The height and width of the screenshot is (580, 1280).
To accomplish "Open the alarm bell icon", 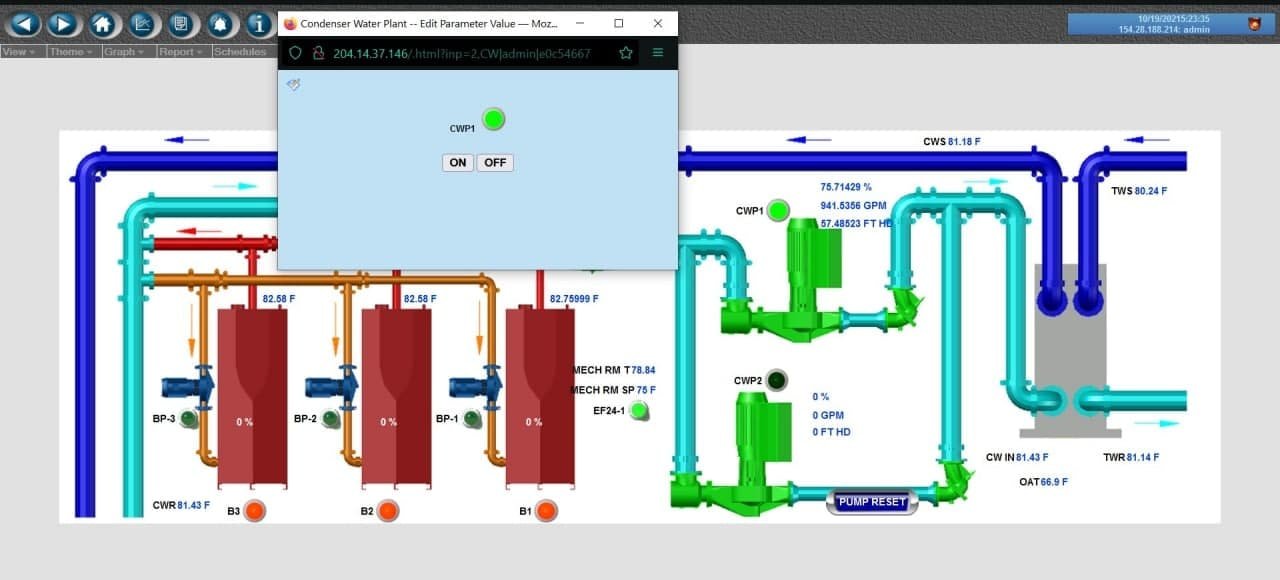I will click(x=220, y=24).
